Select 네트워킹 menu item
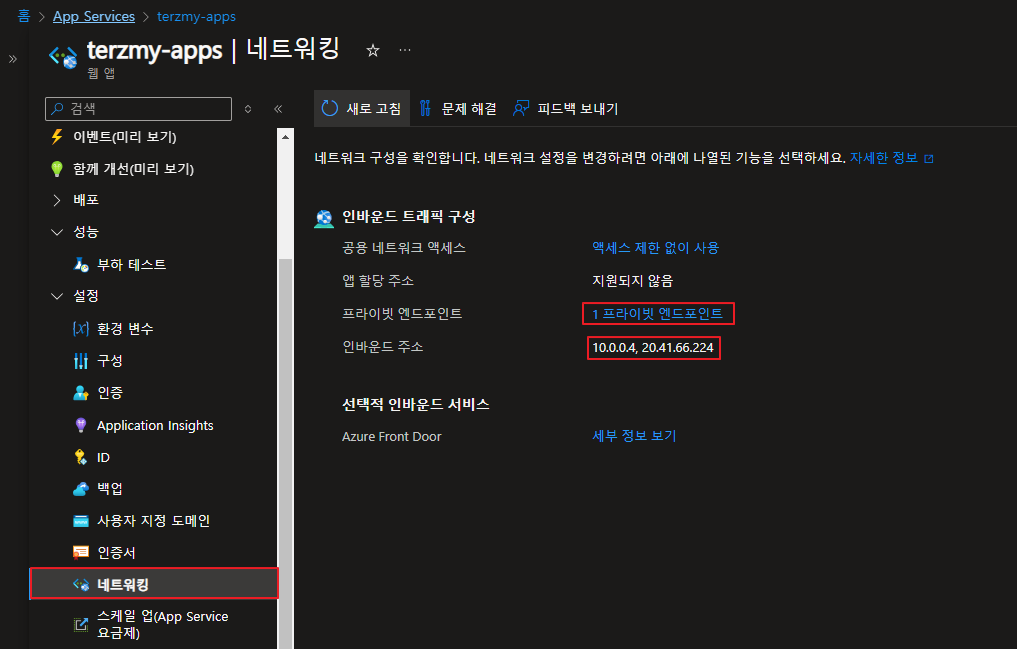 (x=154, y=584)
